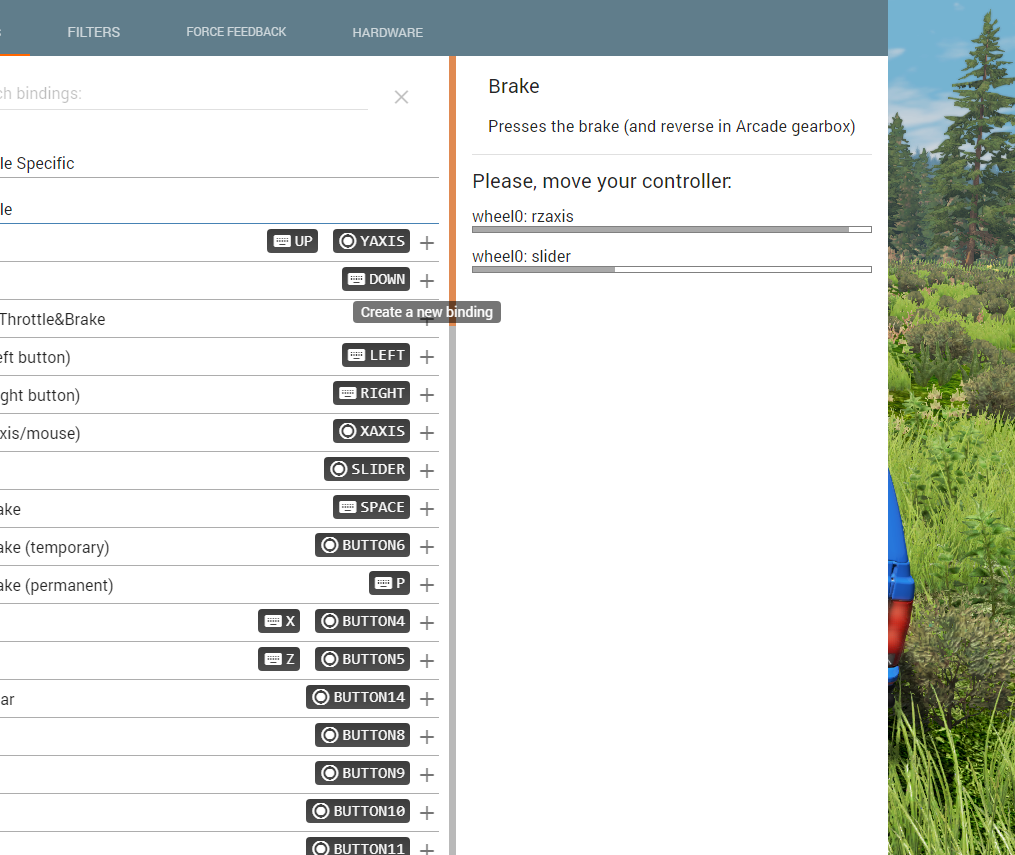Add a binding next to DOWN
The image size is (1015, 855).
click(427, 281)
